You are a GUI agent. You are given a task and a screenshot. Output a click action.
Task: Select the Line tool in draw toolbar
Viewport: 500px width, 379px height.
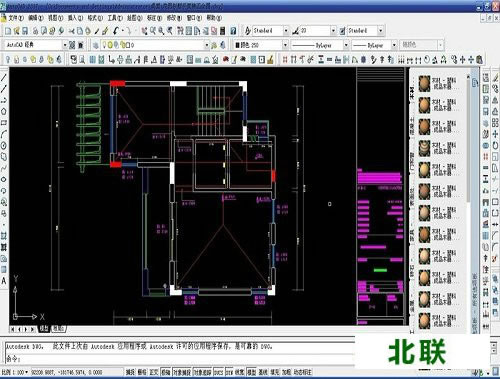[4, 78]
